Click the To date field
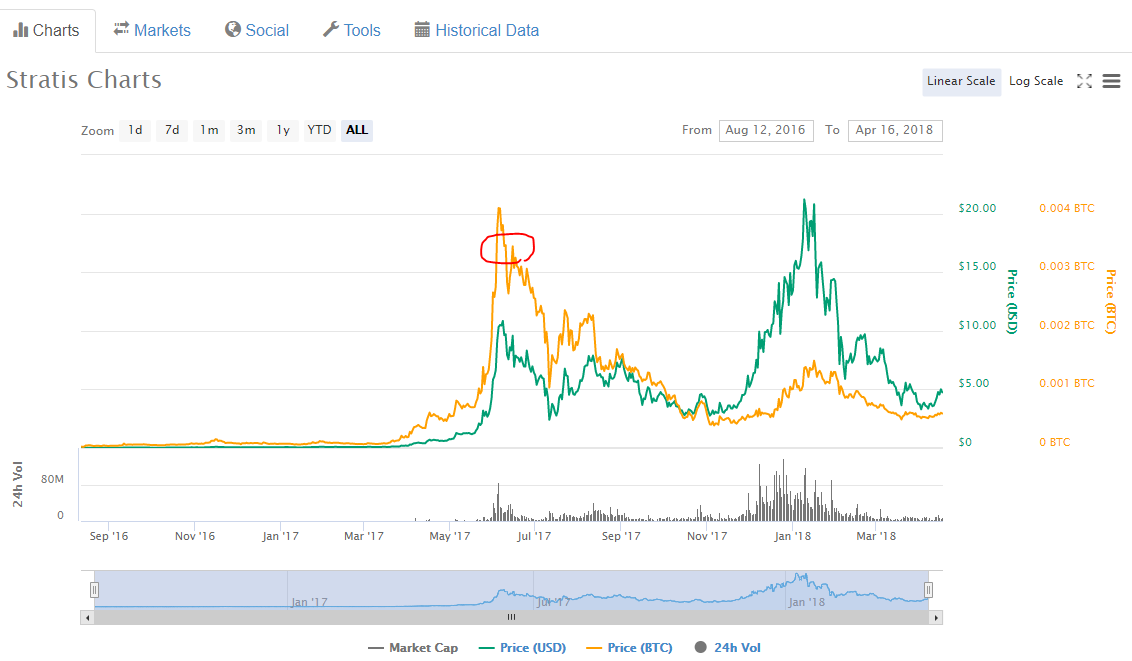The image size is (1132, 661). pos(895,130)
